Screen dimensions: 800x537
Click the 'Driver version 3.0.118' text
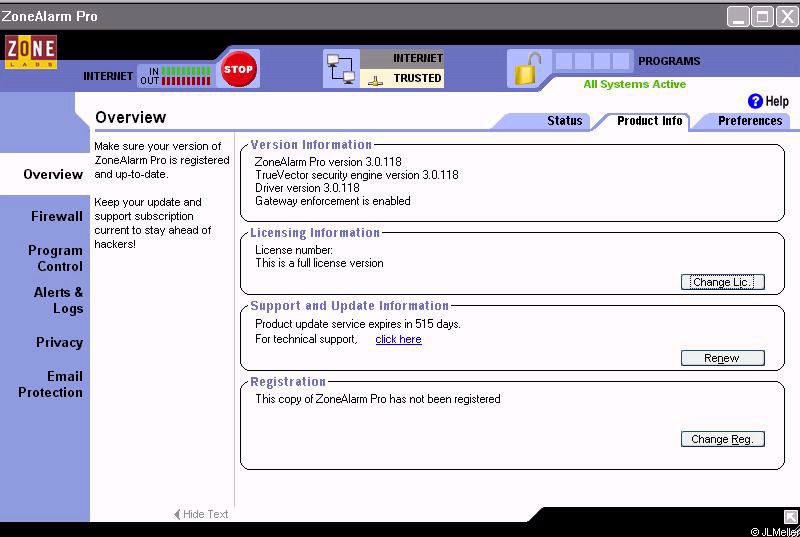(307, 188)
